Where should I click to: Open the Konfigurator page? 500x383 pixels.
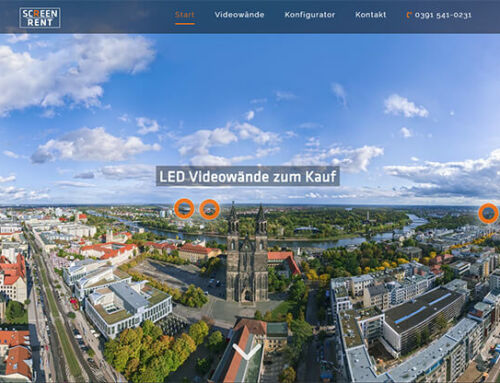tap(310, 15)
